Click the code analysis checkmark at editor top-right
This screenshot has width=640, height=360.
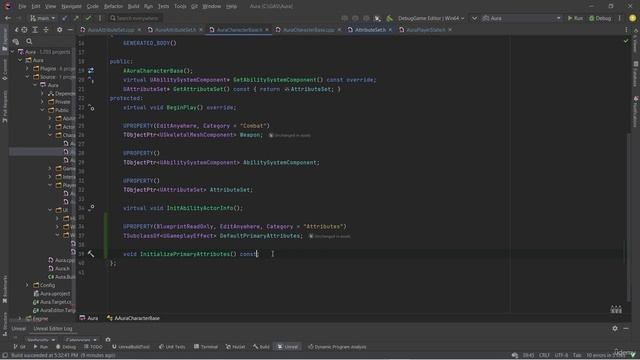(626, 41)
